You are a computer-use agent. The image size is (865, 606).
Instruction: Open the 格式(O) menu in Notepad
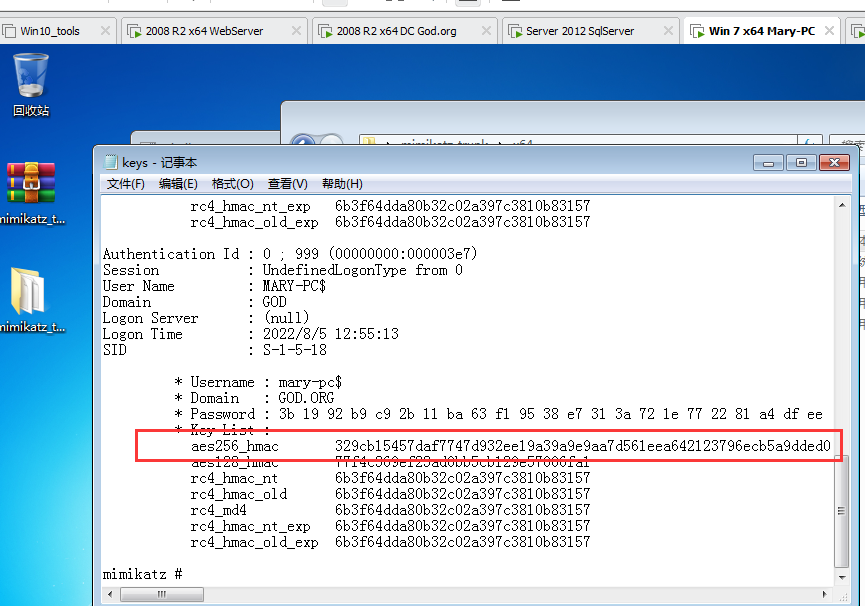232,184
